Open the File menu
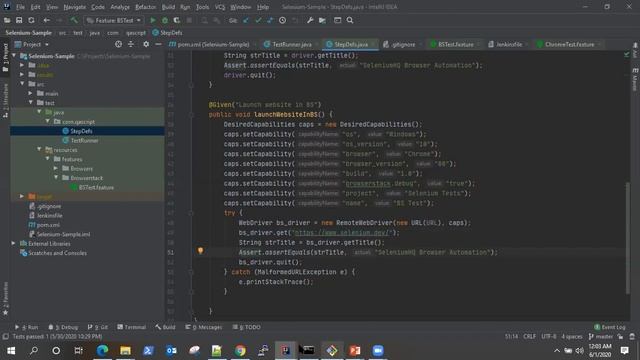 tap(20, 7)
